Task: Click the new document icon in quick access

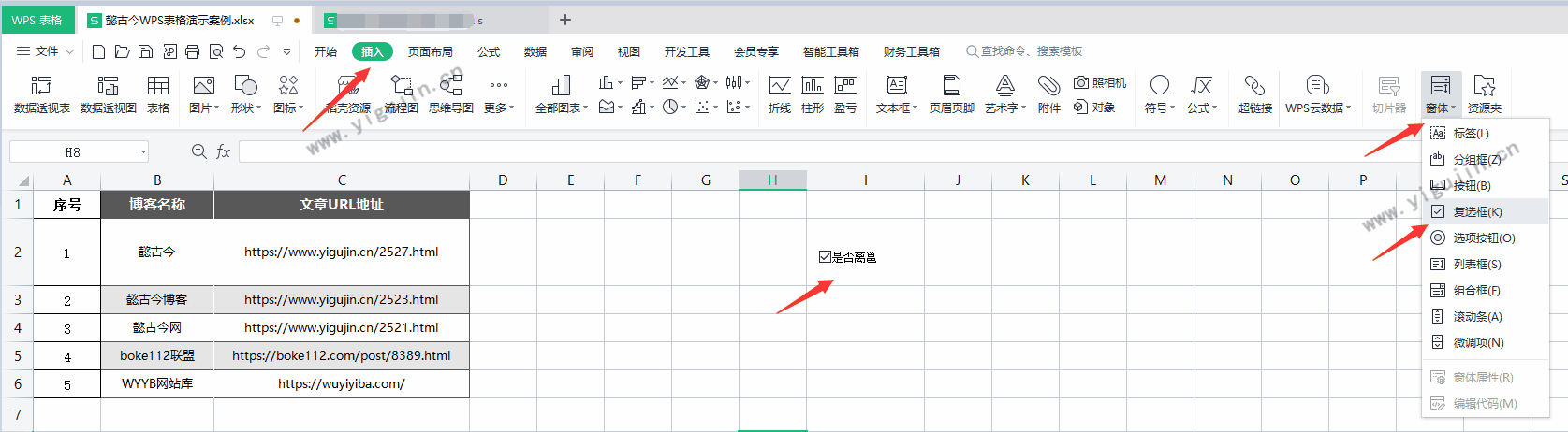Action: [98, 51]
